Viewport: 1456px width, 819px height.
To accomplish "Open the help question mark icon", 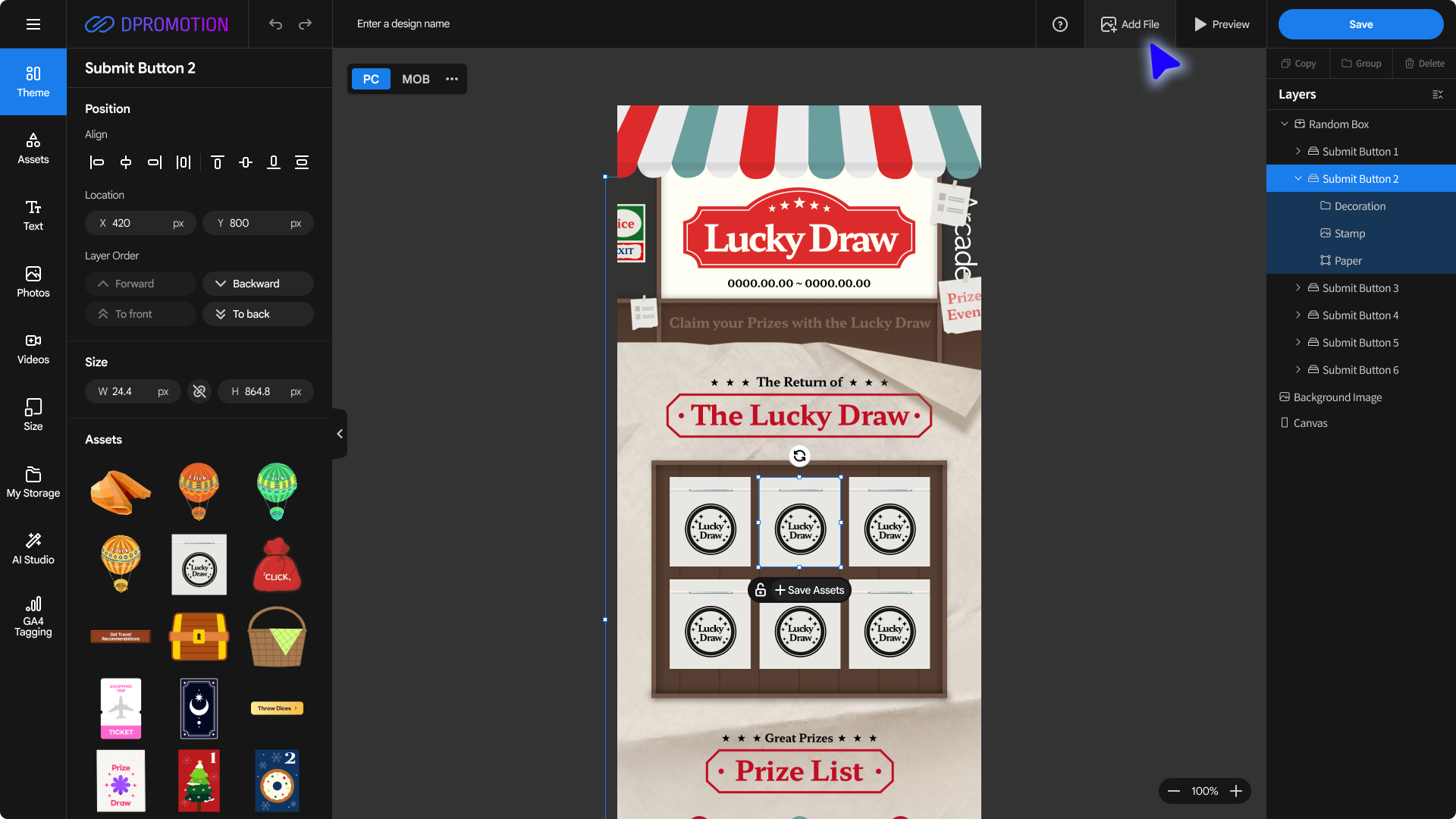I will point(1060,24).
